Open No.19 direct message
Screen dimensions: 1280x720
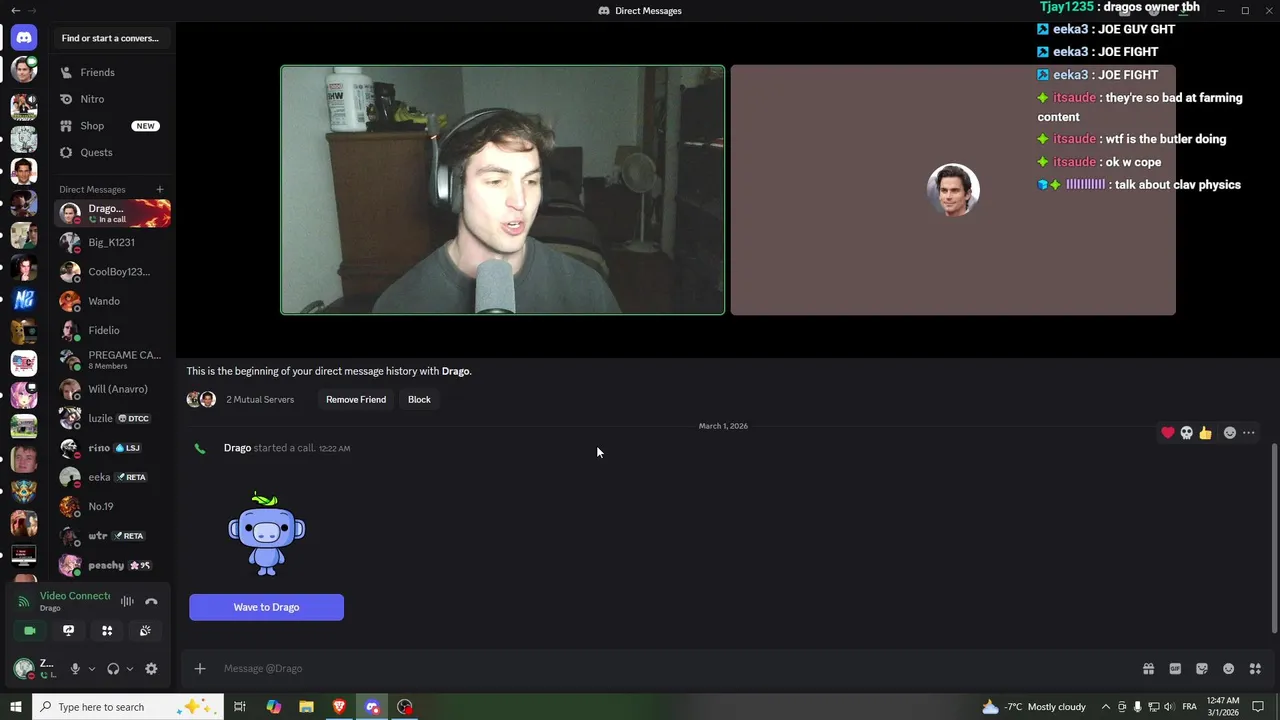(113, 506)
